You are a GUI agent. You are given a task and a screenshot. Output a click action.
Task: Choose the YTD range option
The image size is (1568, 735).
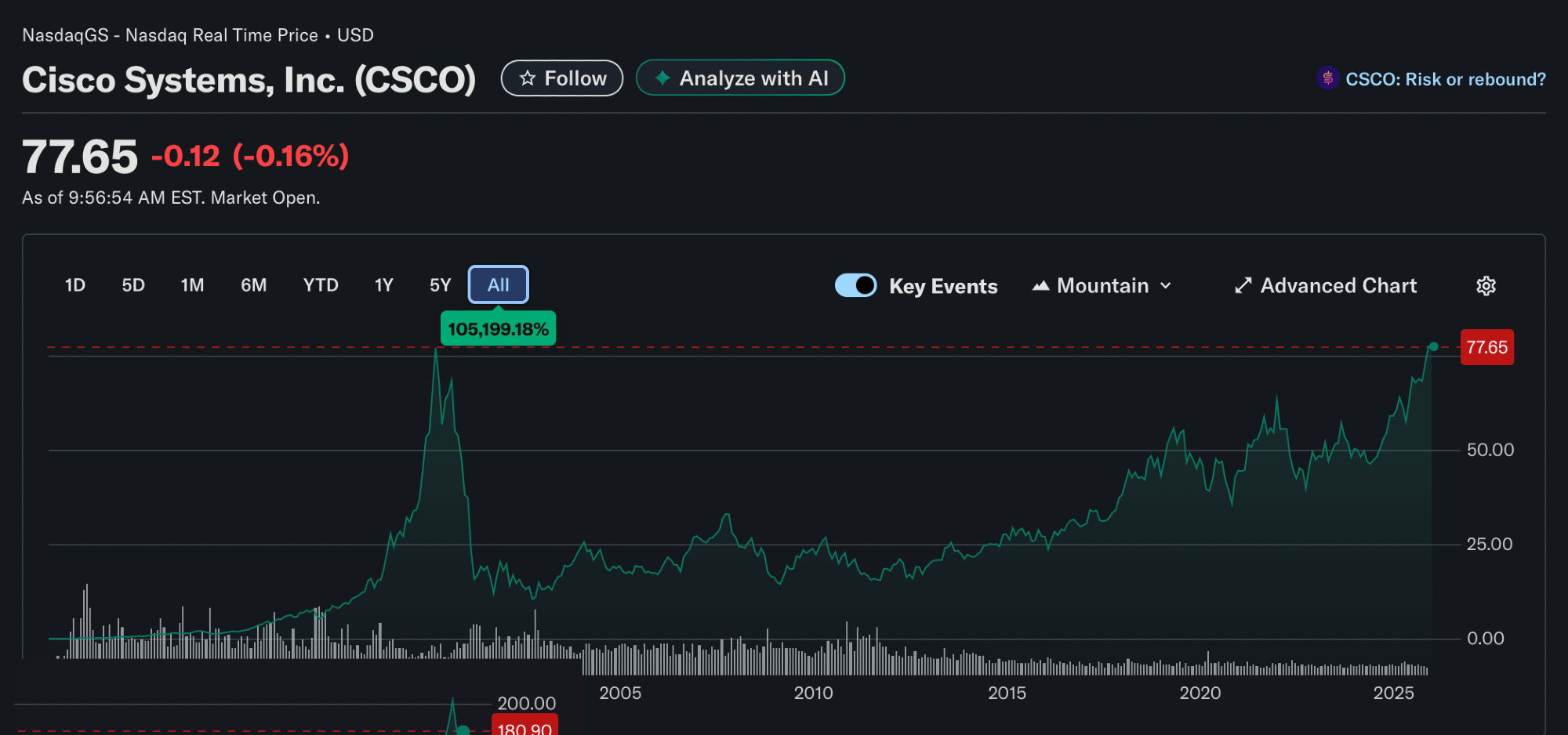[321, 285]
